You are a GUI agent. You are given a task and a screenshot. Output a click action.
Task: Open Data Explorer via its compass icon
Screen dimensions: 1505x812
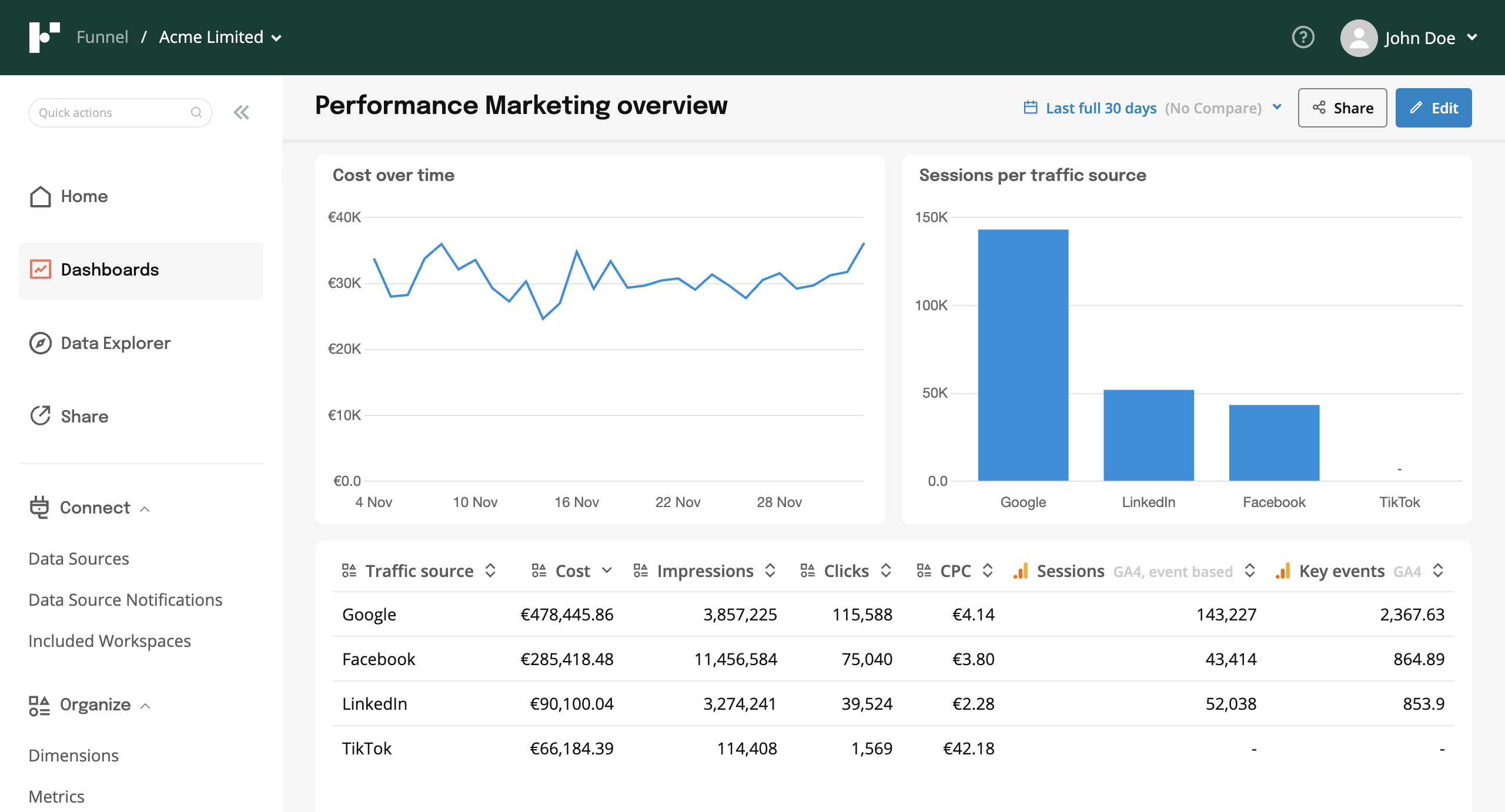[x=40, y=343]
